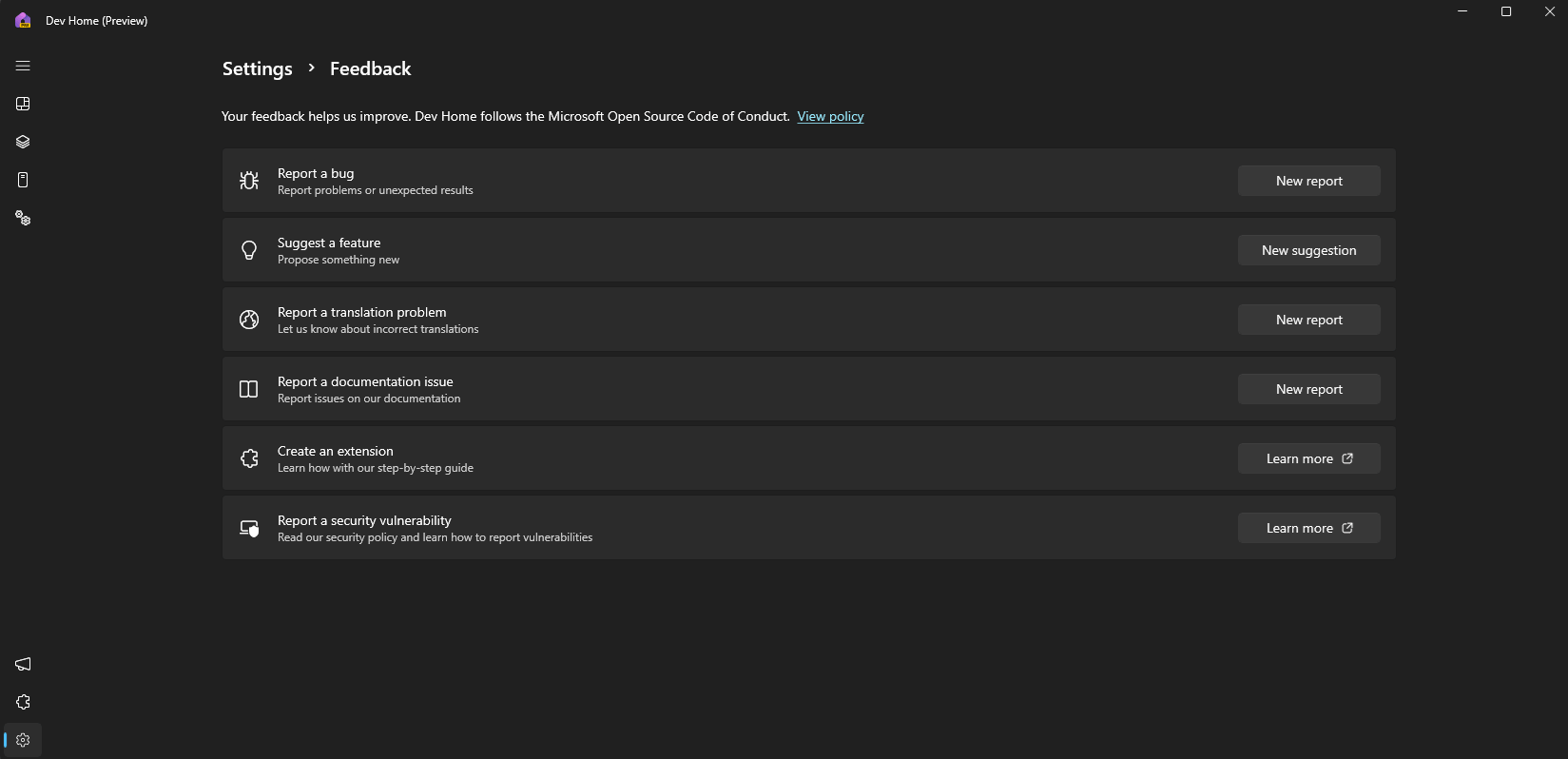Click New report for Report a bug
The width and height of the screenshot is (1568, 759).
(x=1308, y=181)
